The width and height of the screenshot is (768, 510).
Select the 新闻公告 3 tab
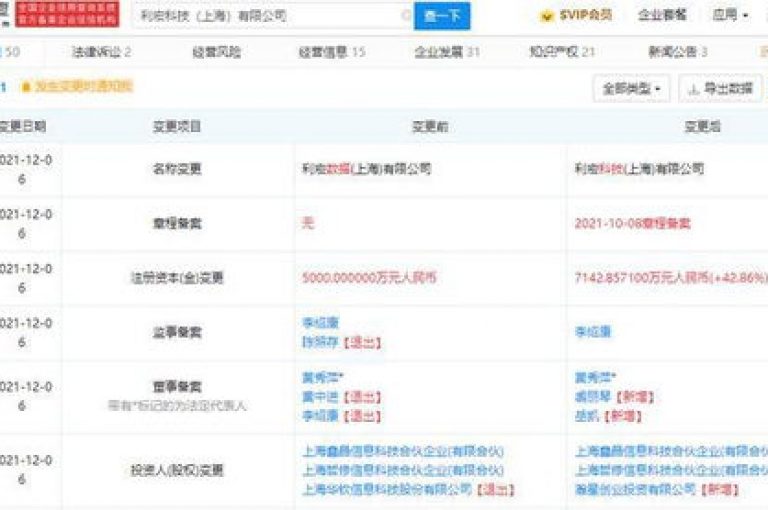678,52
